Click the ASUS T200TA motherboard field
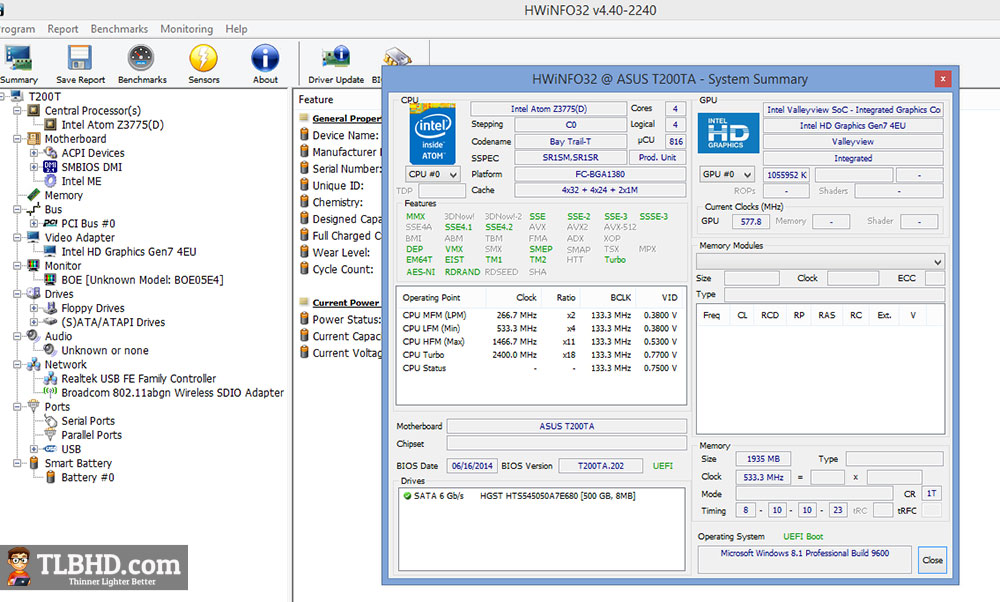The width and height of the screenshot is (1000, 602). pos(566,426)
